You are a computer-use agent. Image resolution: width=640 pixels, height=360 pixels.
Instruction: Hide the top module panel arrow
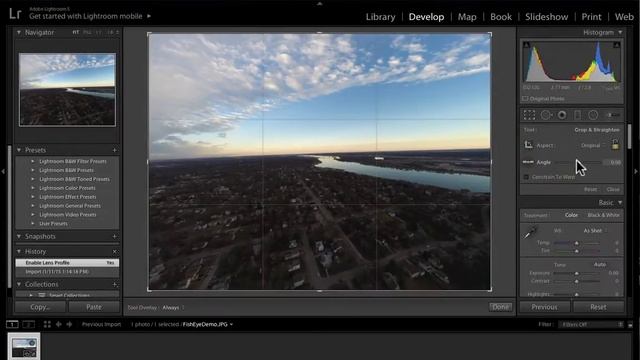320,3
